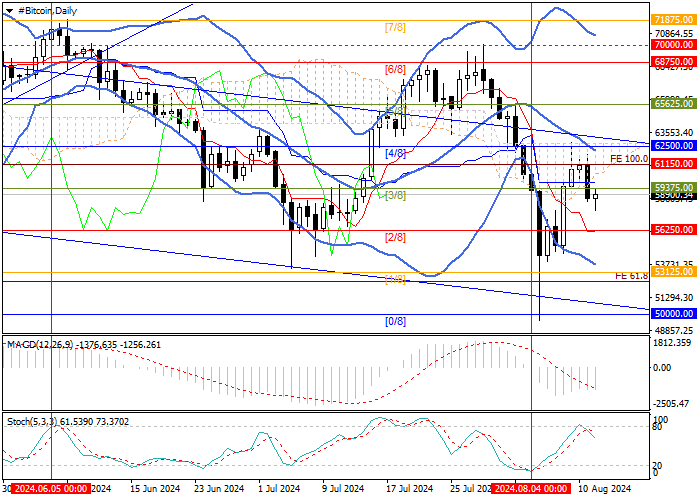Click the 51294.30 price scale value
Image resolution: width=700 pixels, height=500 pixels.
(x=674, y=298)
